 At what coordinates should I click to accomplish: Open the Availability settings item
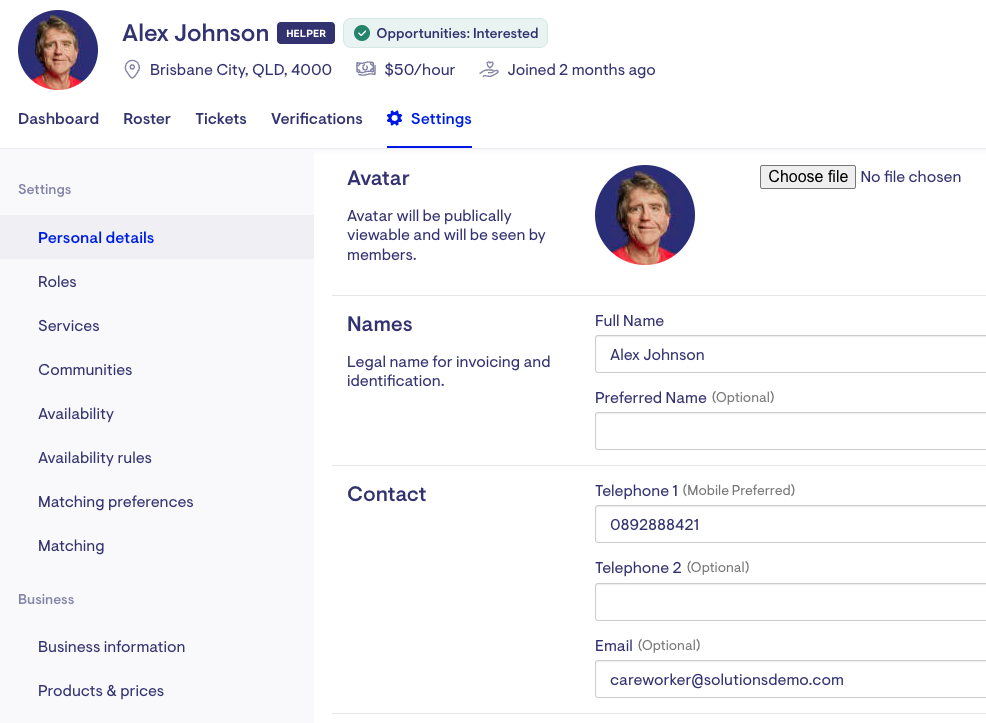(x=157, y=414)
